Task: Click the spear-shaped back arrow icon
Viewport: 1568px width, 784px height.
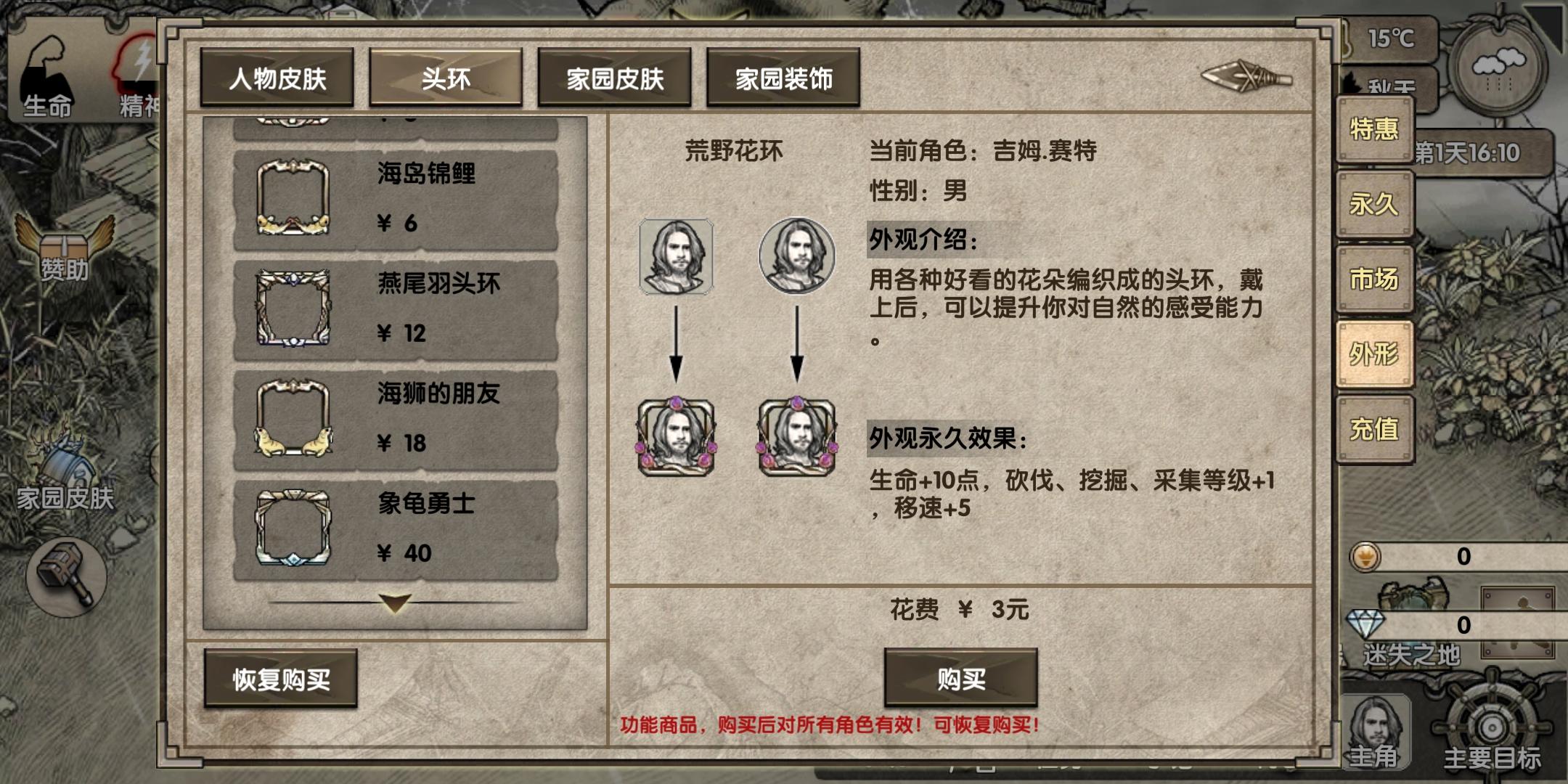Action: (x=1246, y=76)
